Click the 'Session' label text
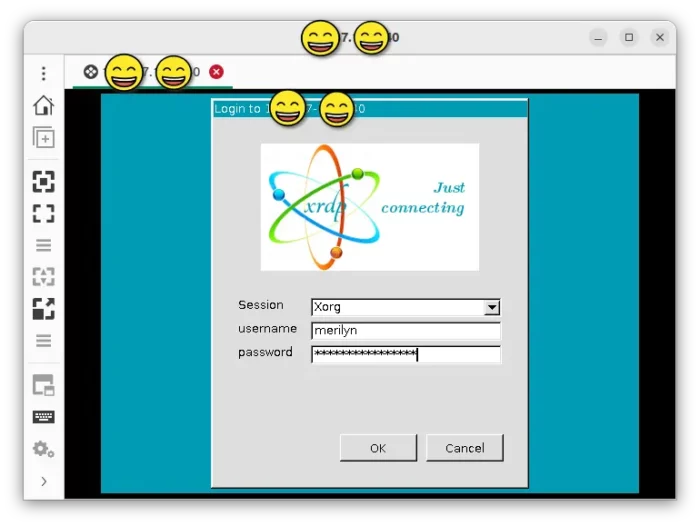 click(261, 305)
